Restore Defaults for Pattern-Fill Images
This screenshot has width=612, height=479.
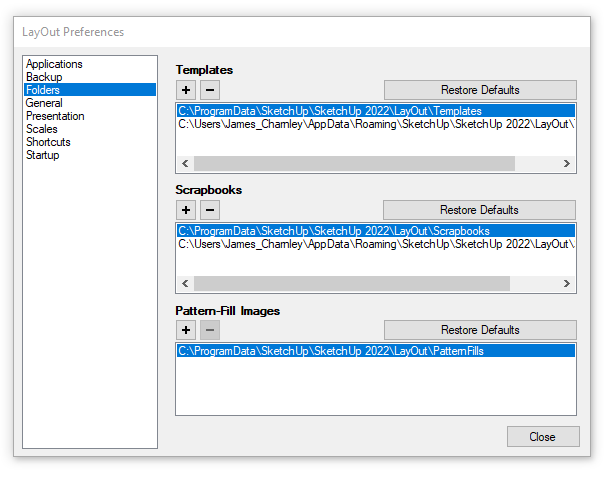[480, 330]
